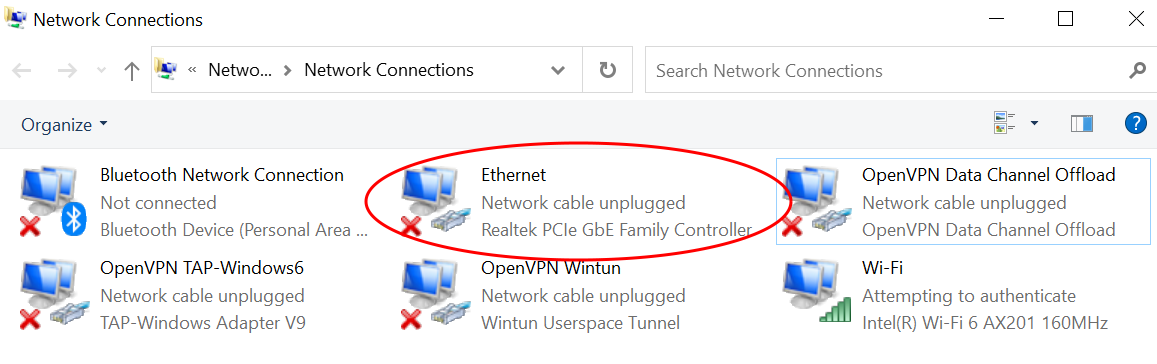The image size is (1157, 364).
Task: Click the Back navigation arrow
Action: pos(21,71)
